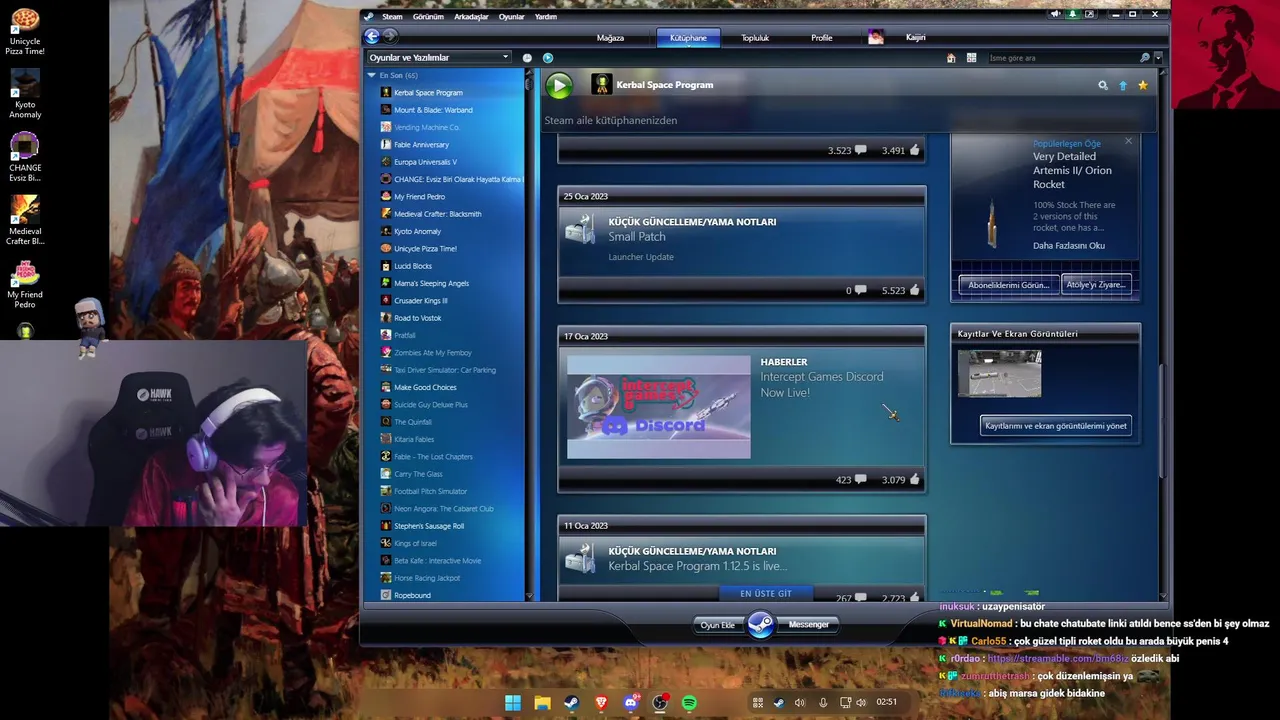Click the forward navigation arrow

point(390,37)
